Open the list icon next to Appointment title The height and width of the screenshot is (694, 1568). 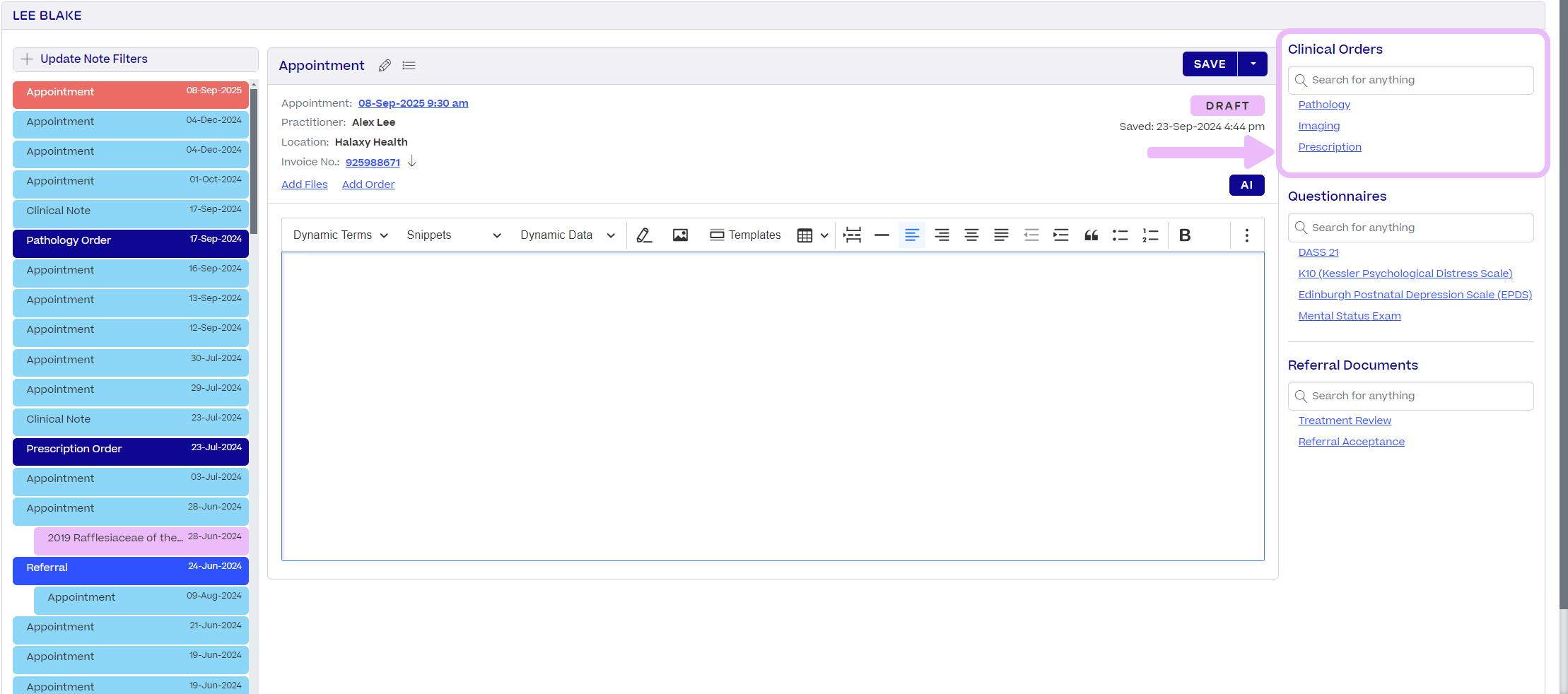click(409, 66)
